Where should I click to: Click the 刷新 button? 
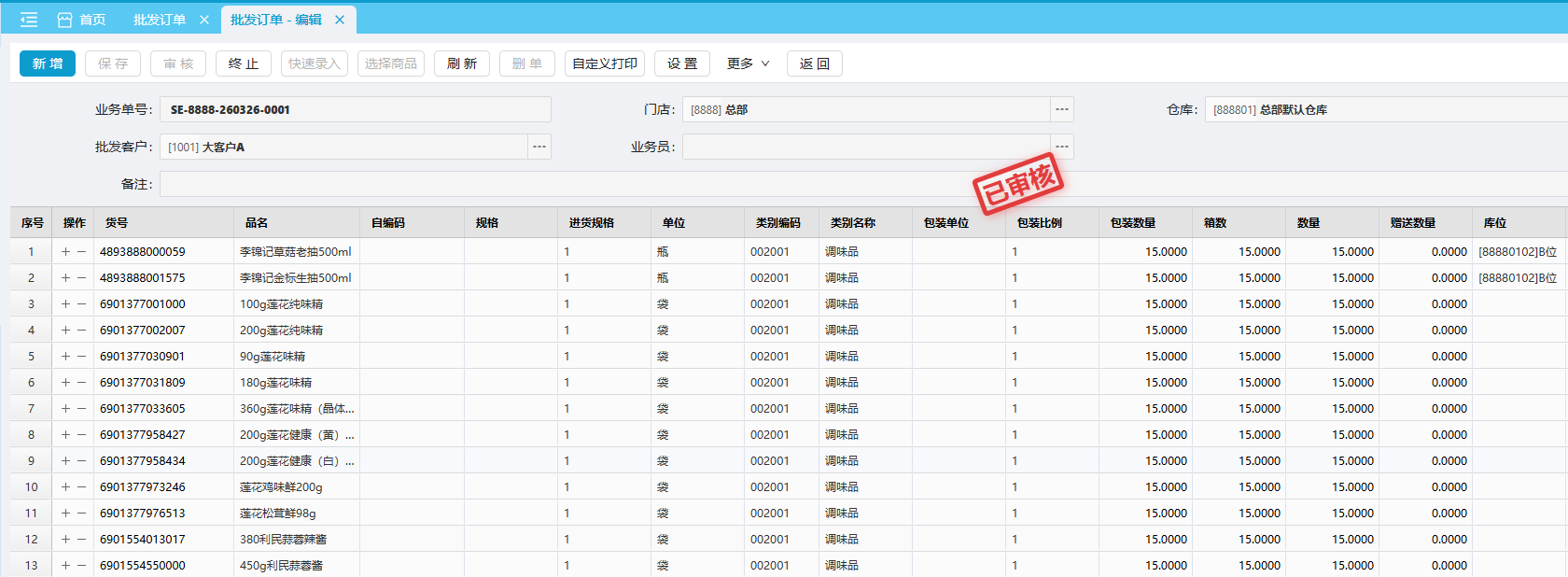click(461, 63)
